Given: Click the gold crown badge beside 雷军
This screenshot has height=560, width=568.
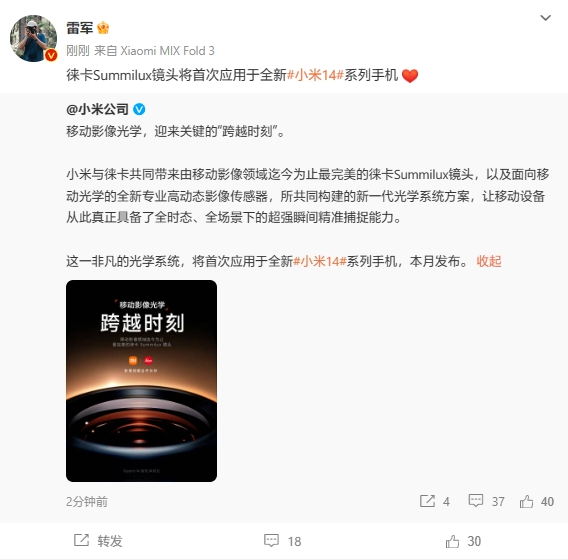Looking at the screenshot, I should [103, 28].
